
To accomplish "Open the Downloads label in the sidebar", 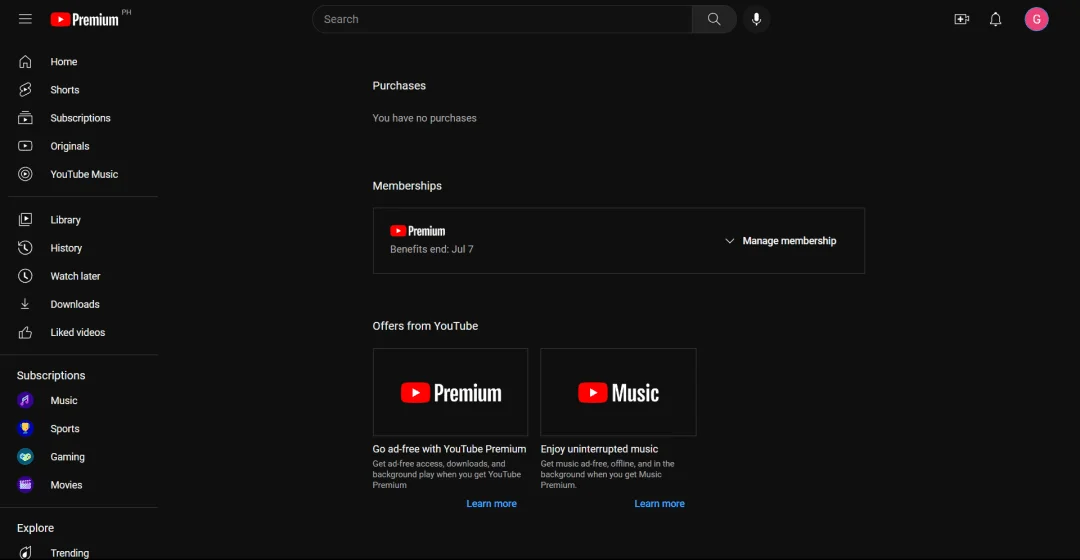I will point(74,304).
